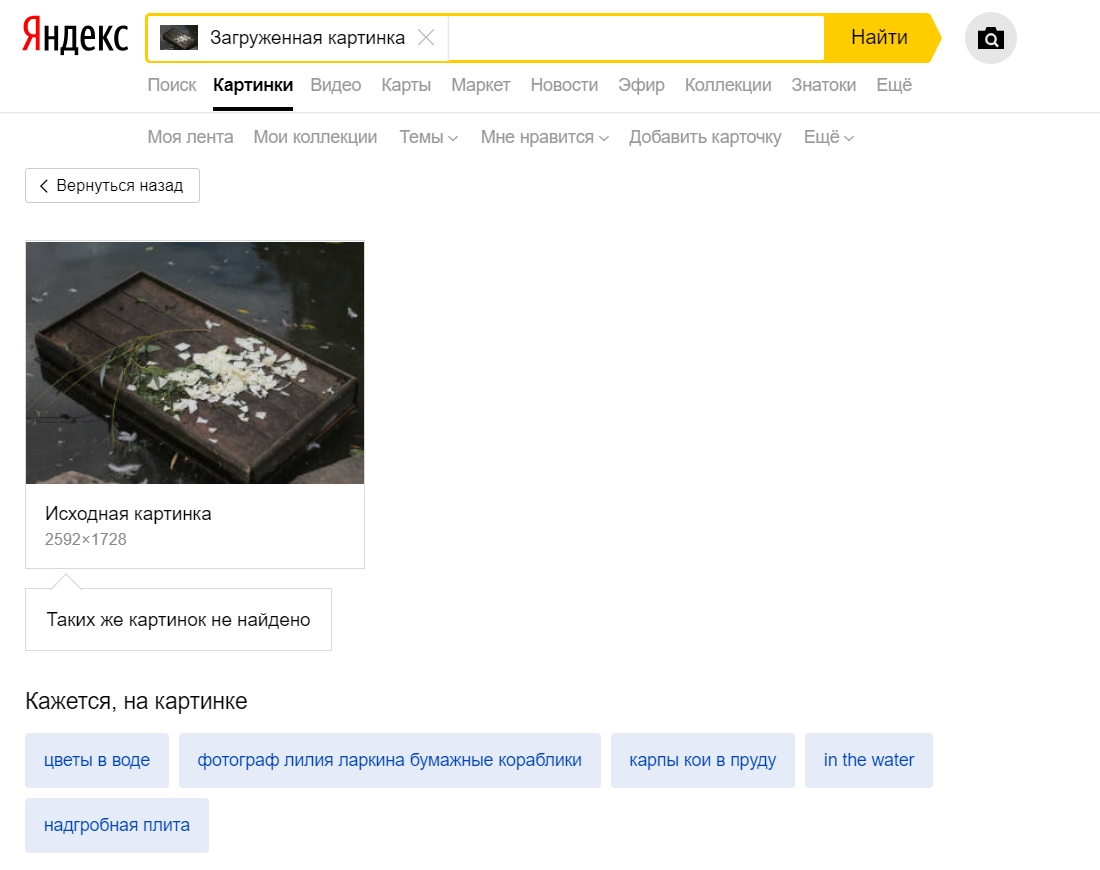Select the надгробная плита tag
Screen dimensions: 1100x870
[116, 825]
